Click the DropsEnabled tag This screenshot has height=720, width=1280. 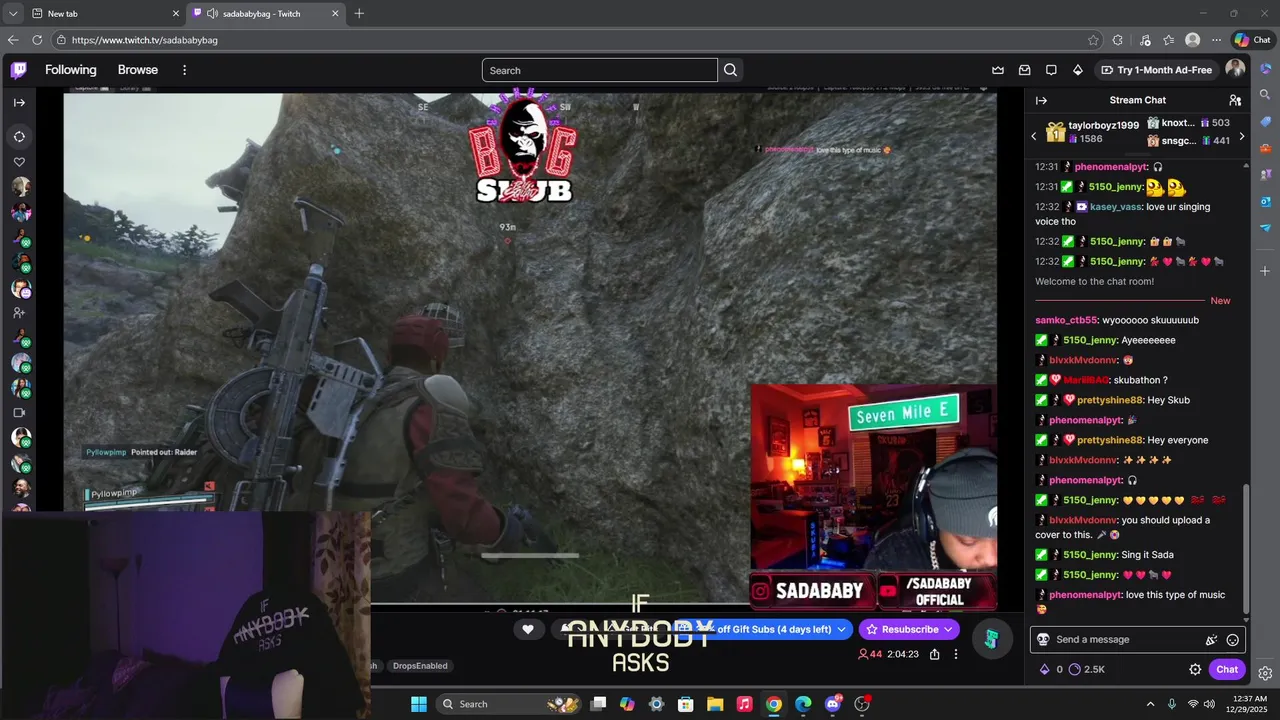[x=420, y=666]
